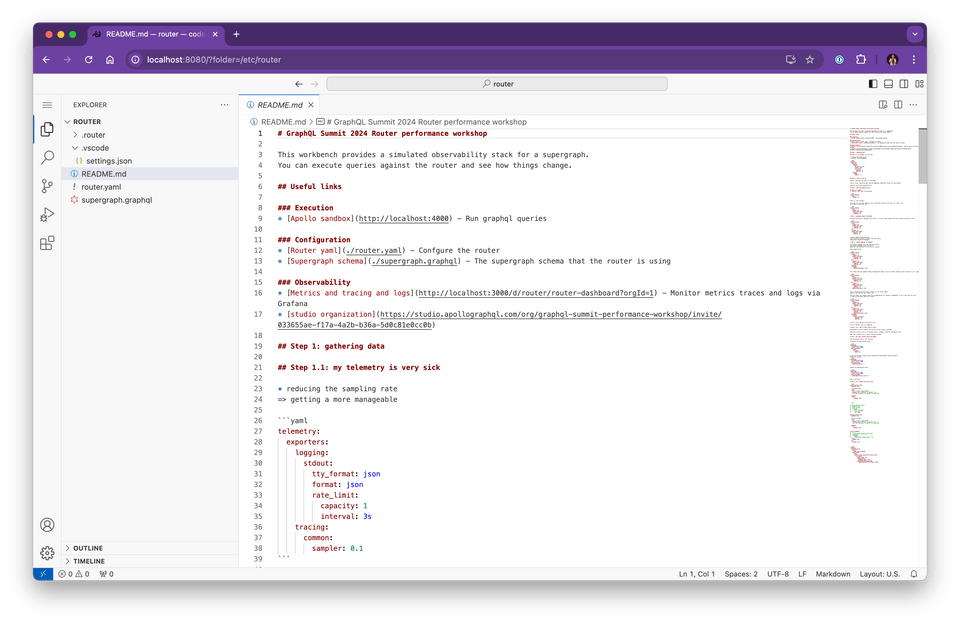Image resolution: width=960 pixels, height=624 pixels.
Task: Bookmark this page with the star icon
Action: pos(810,59)
